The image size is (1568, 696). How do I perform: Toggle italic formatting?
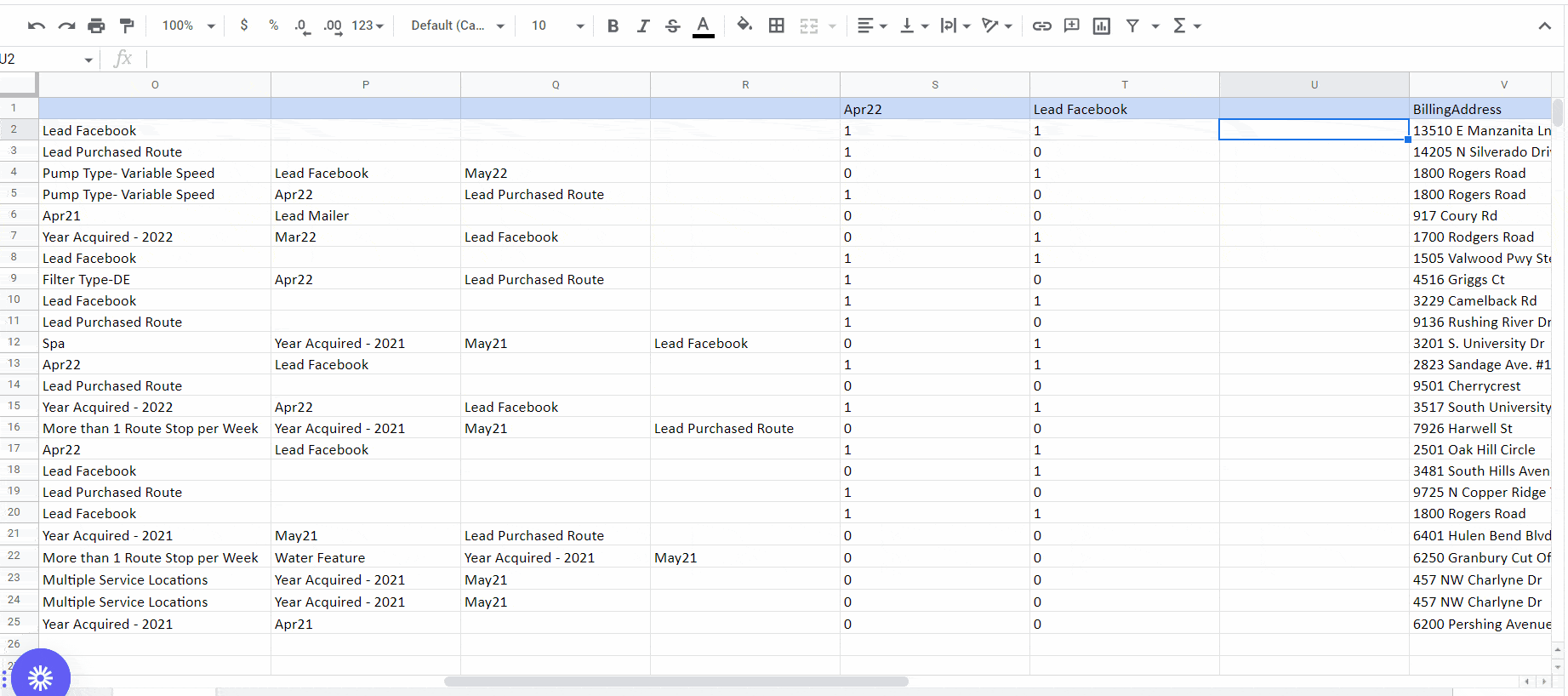pyautogui.click(x=642, y=26)
